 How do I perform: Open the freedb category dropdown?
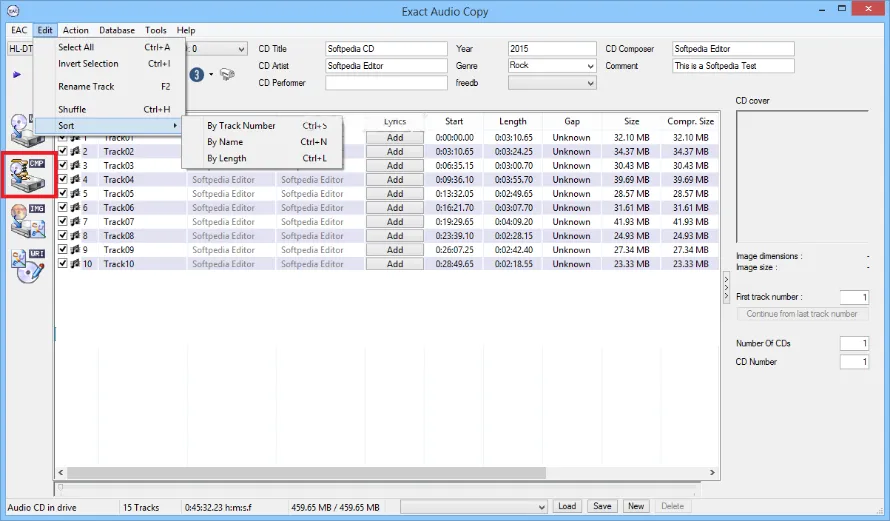point(552,83)
